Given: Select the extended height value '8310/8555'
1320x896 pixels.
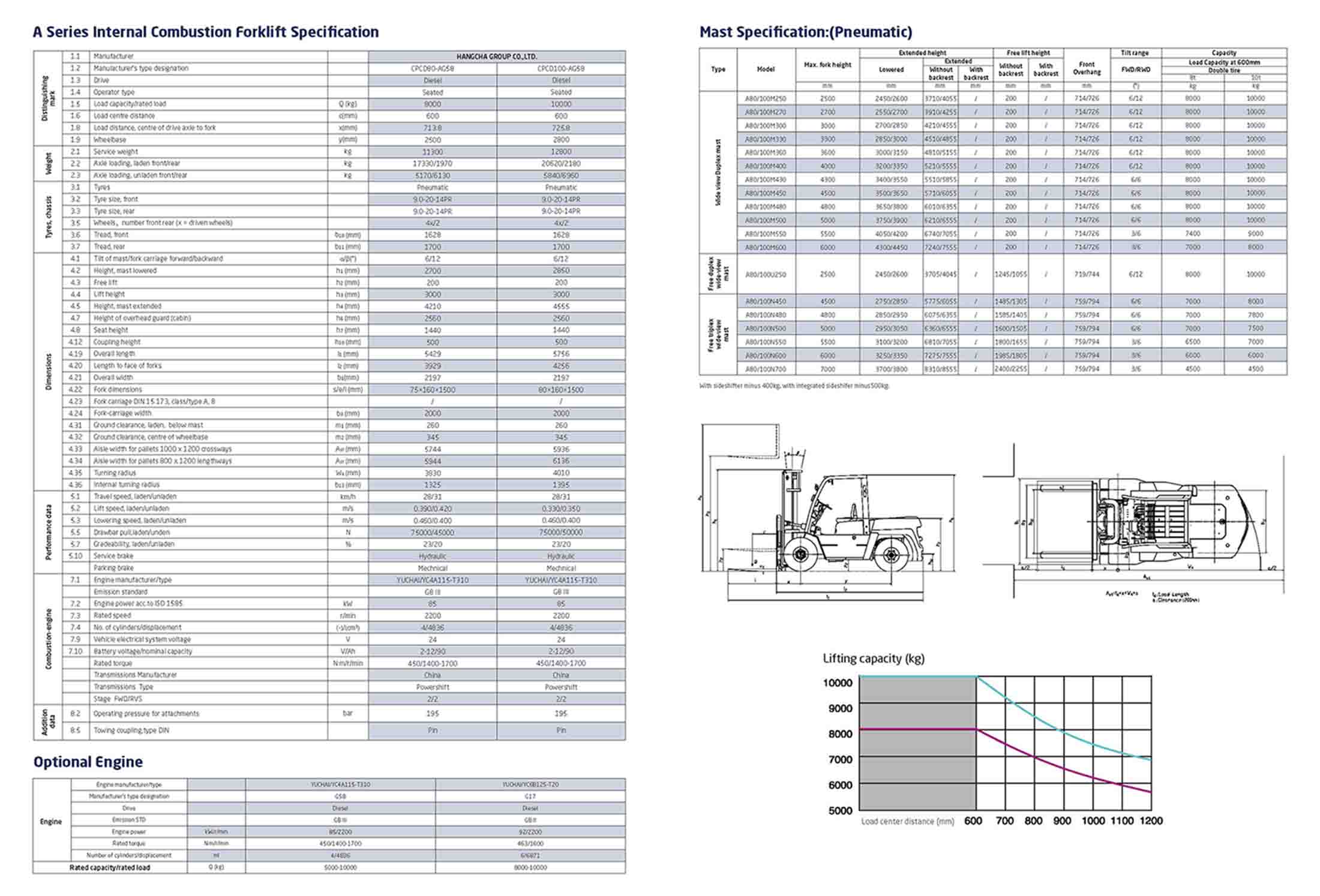Looking at the screenshot, I should point(940,369).
